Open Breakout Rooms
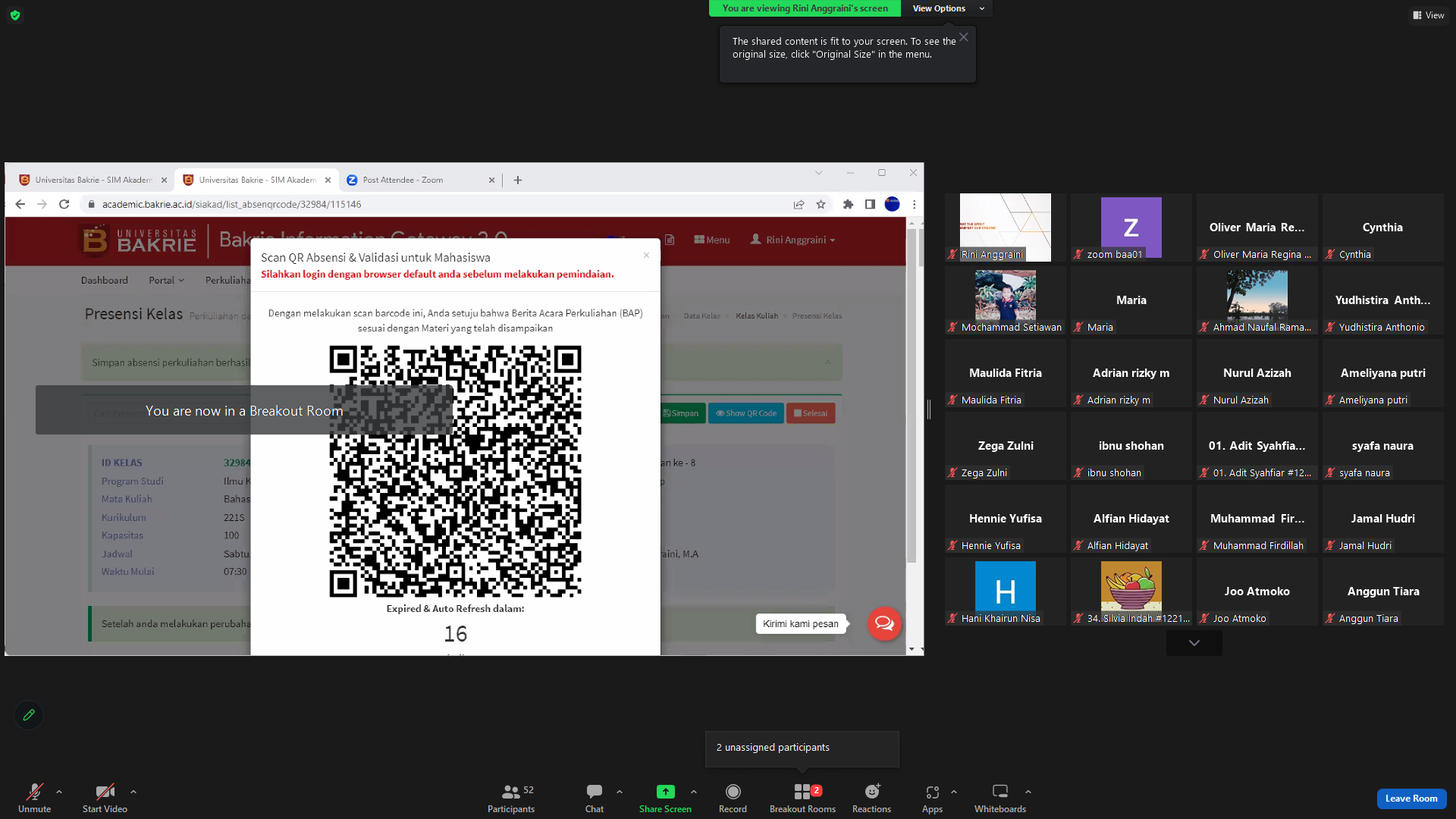The height and width of the screenshot is (819, 1456). click(x=802, y=798)
